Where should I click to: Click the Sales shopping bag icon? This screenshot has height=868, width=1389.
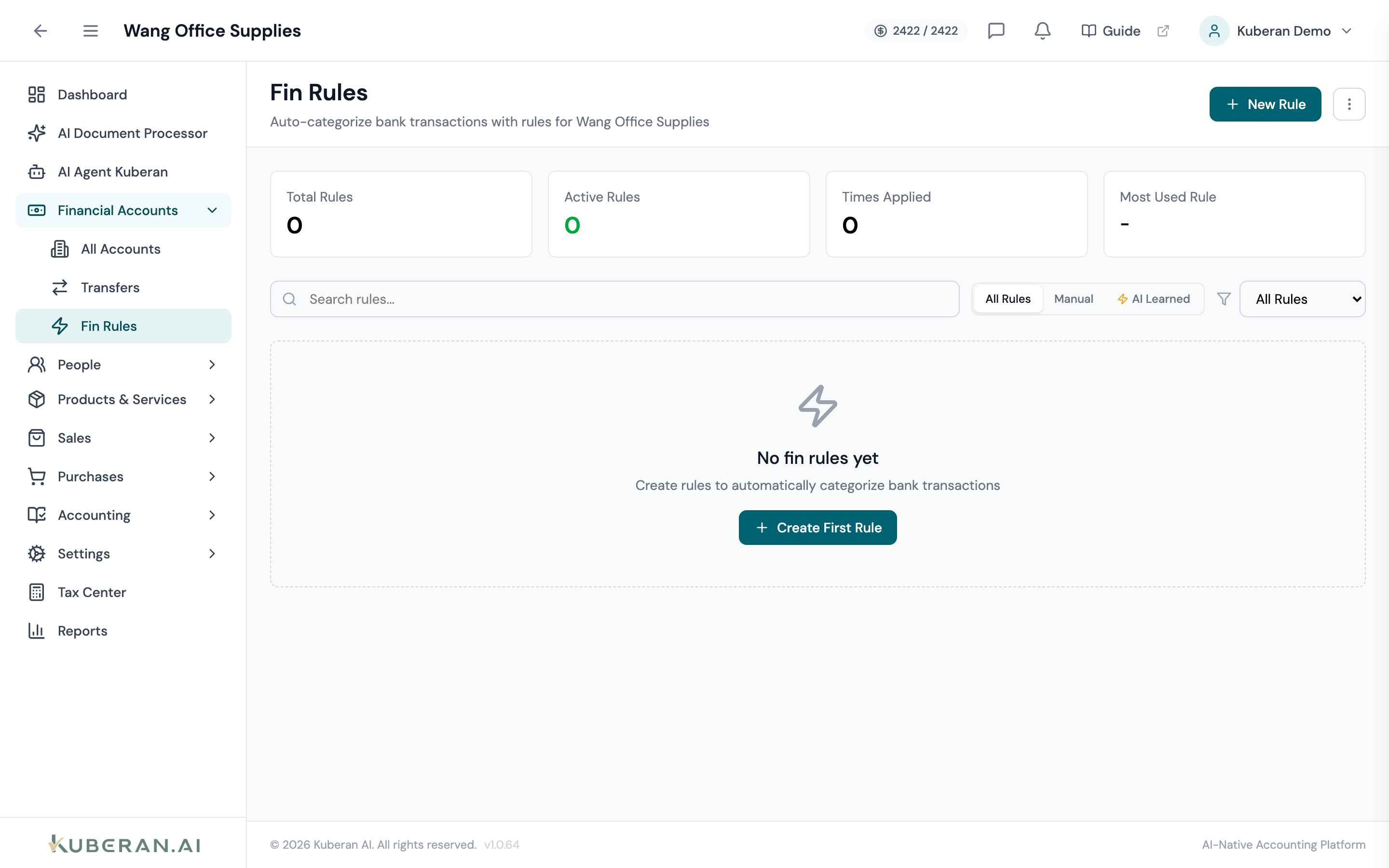tap(36, 438)
